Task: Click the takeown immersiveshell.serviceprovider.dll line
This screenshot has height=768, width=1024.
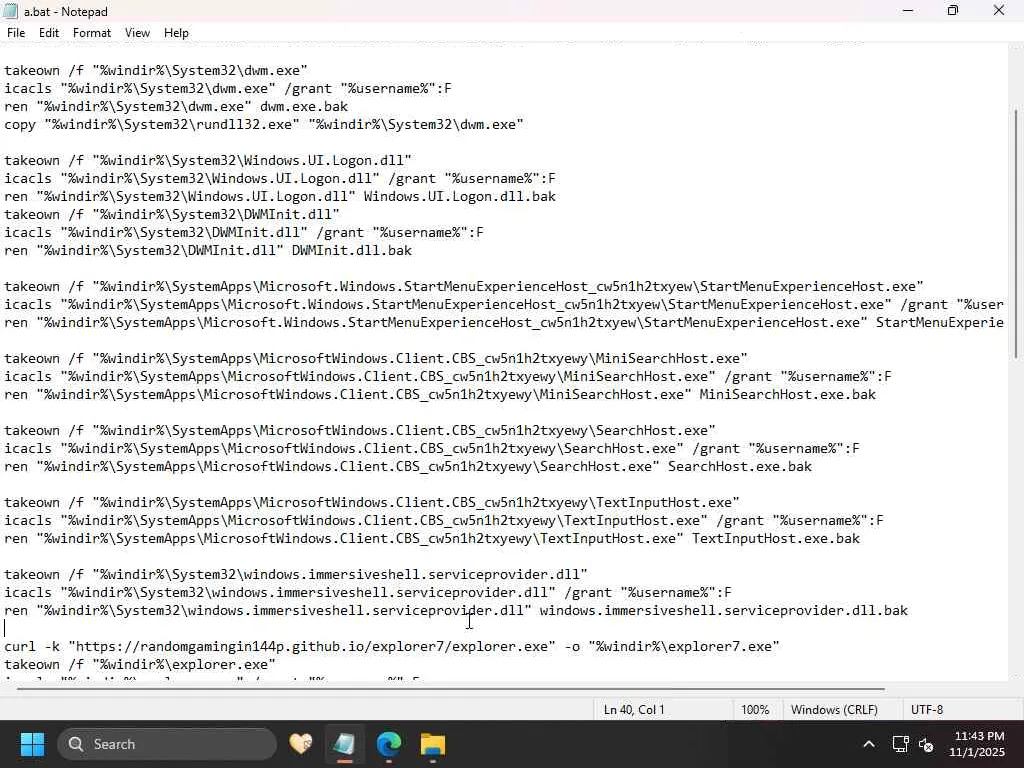Action: [296, 575]
